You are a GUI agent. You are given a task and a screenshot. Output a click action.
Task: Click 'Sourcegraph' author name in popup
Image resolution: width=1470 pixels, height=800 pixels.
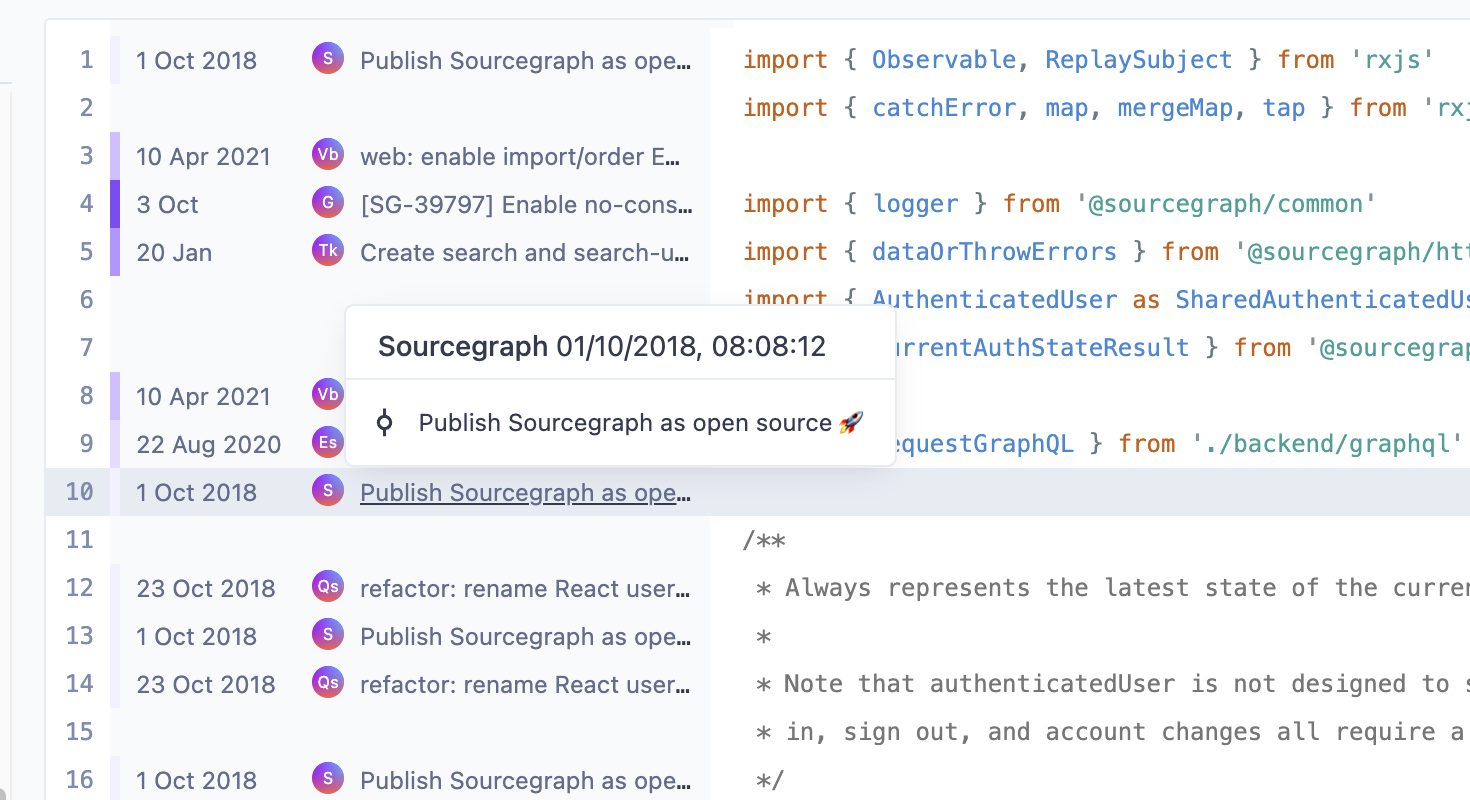(x=463, y=347)
